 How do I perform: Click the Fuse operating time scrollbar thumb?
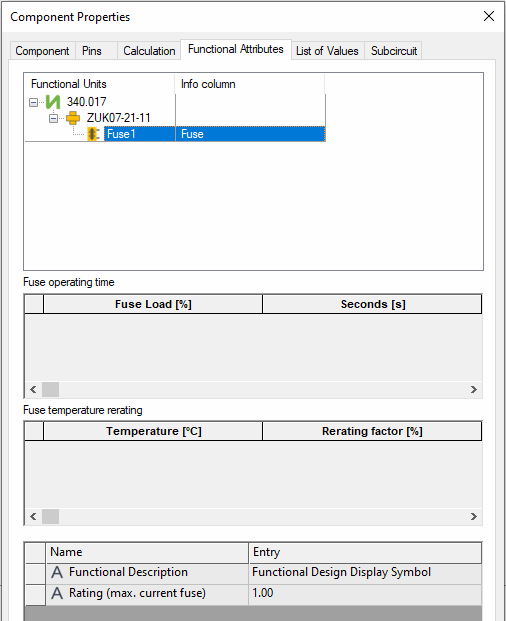51,390
